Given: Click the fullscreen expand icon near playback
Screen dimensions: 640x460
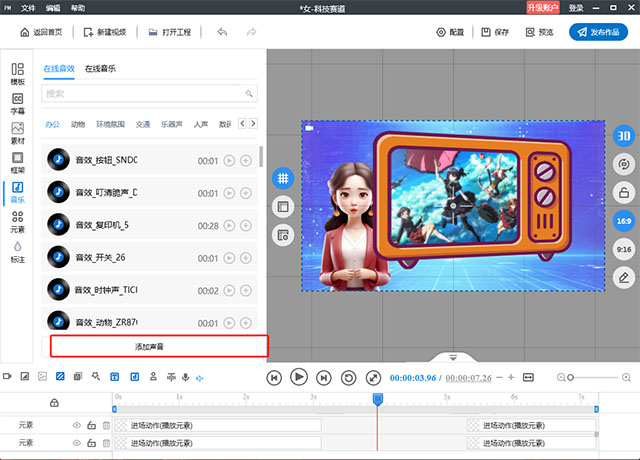Looking at the screenshot, I should coord(373,377).
